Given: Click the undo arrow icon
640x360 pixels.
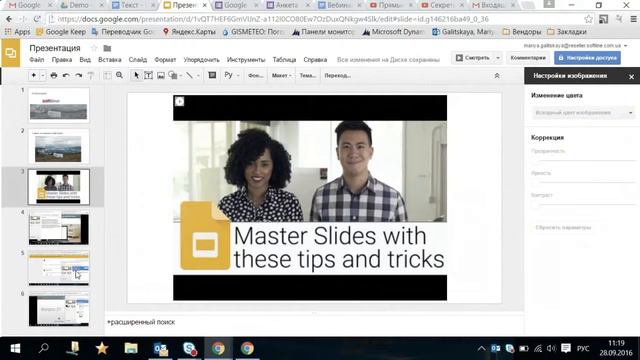Looking at the screenshot, I should pos(66,76).
